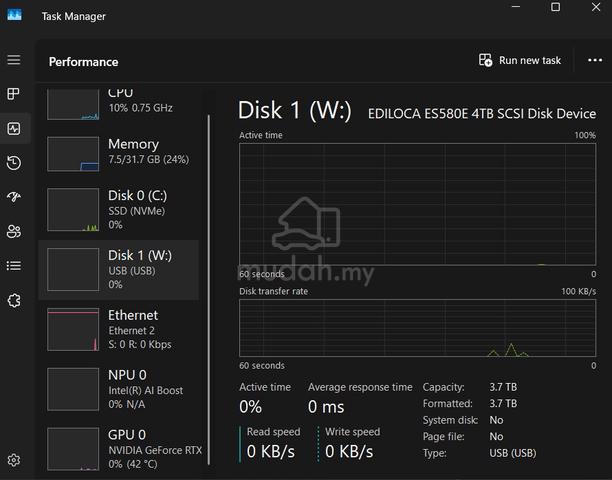Click the Page file No value

click(x=496, y=436)
